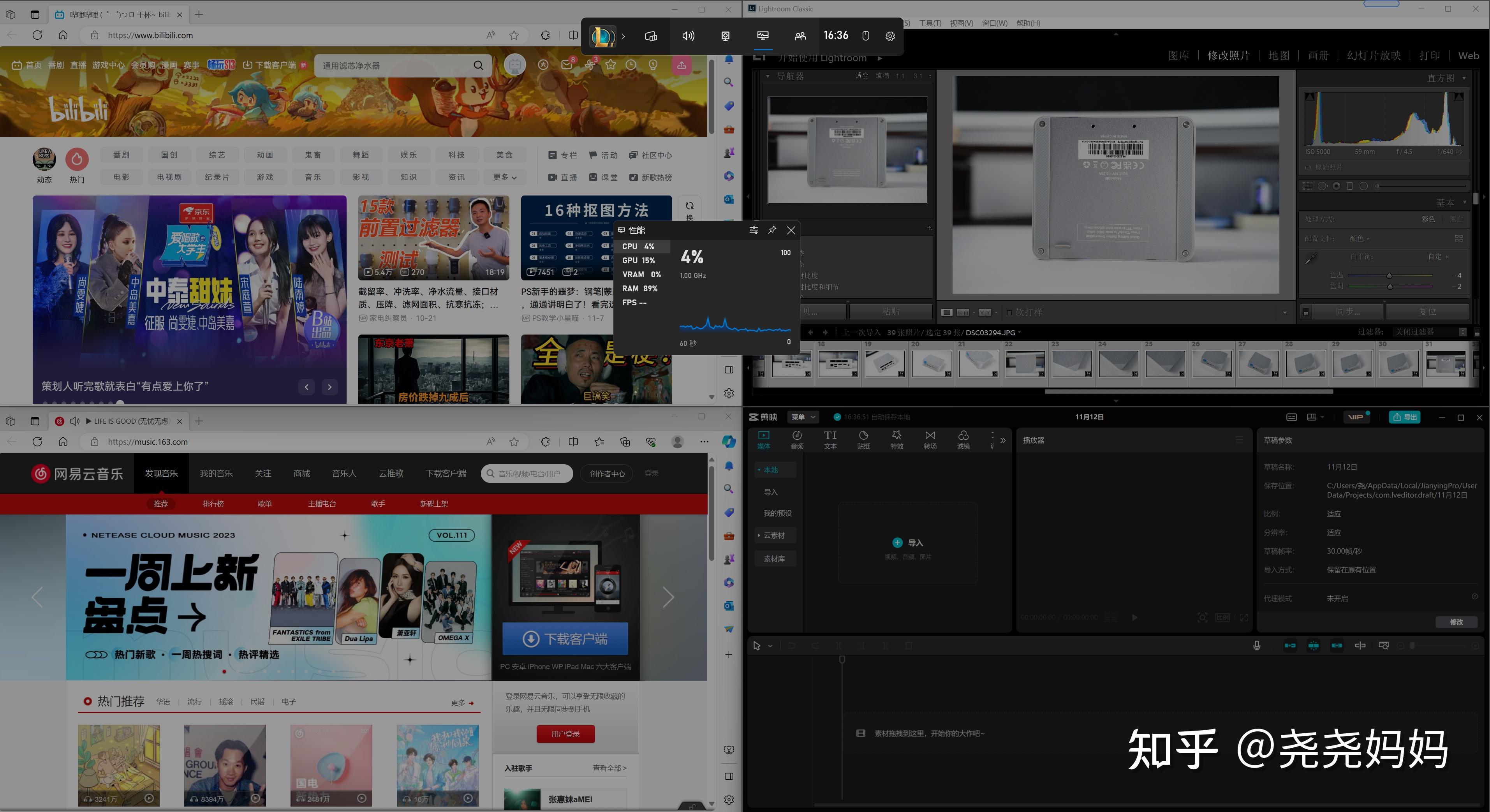Open Game Bar settings gear

[890, 36]
